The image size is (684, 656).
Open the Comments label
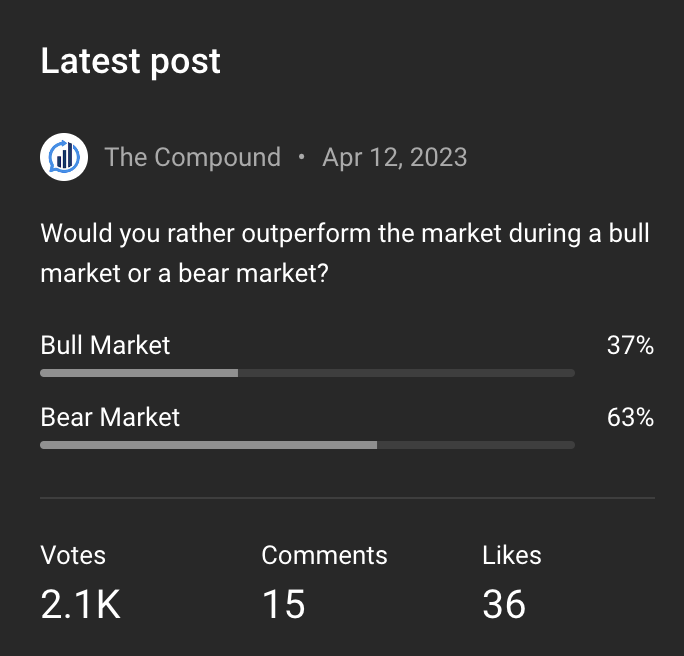pos(324,555)
